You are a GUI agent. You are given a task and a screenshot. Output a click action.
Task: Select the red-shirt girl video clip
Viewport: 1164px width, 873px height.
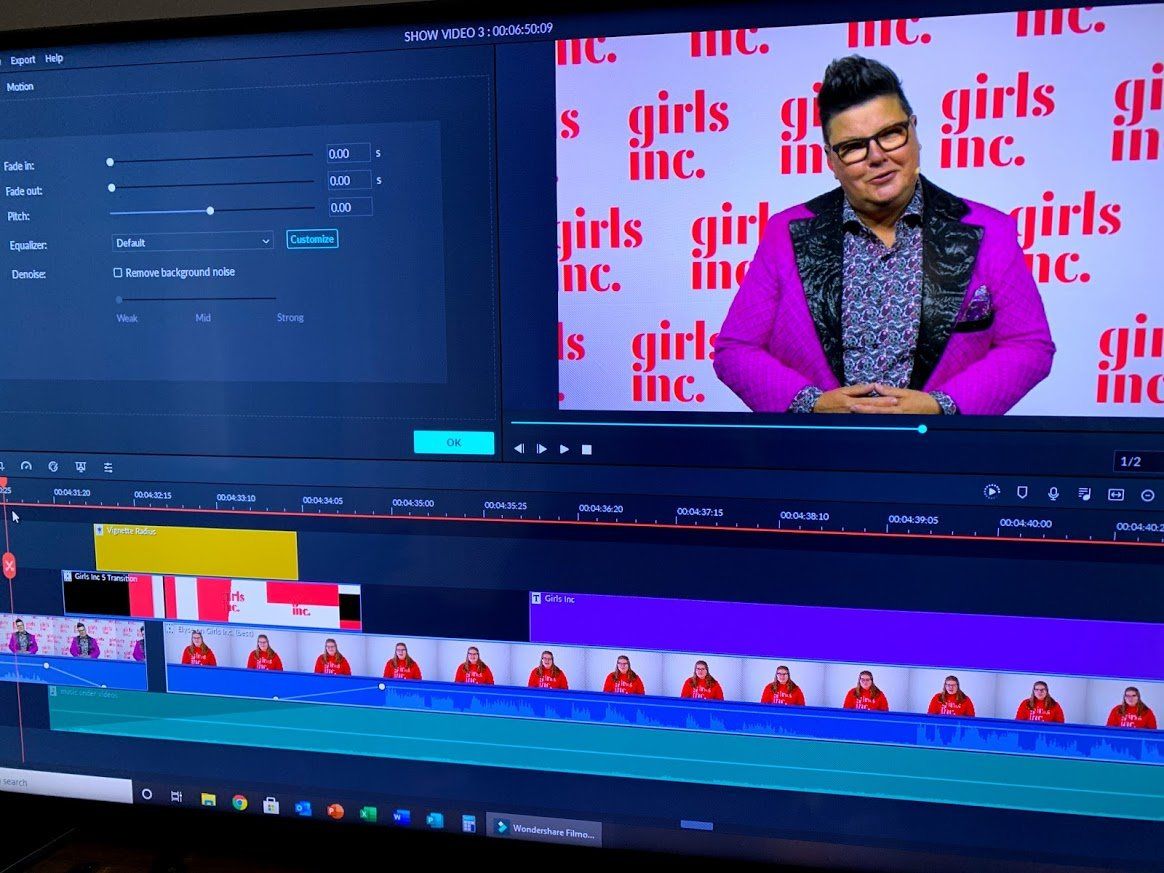pyautogui.click(x=664, y=694)
